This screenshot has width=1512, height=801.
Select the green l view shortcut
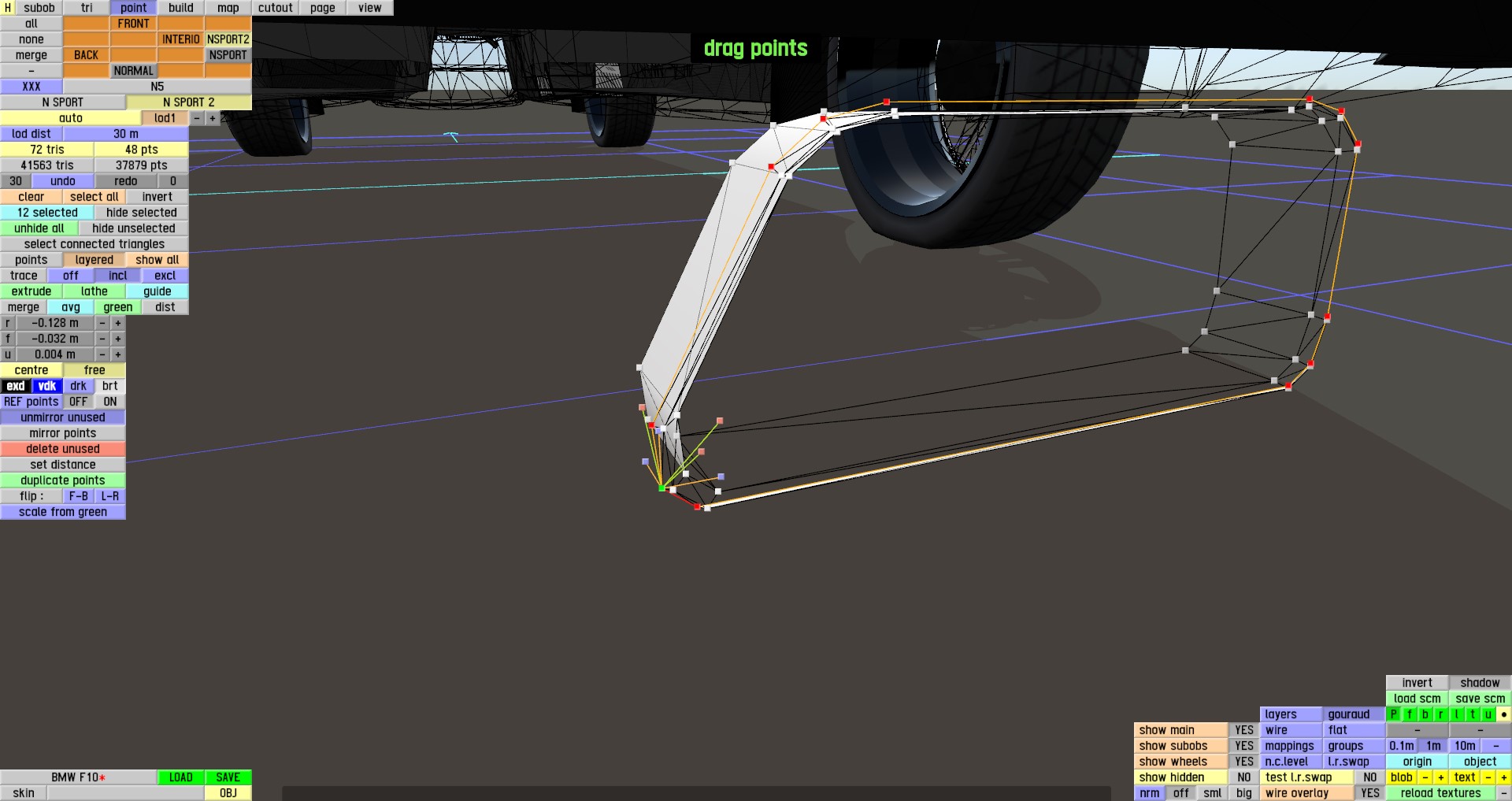[x=1457, y=714]
